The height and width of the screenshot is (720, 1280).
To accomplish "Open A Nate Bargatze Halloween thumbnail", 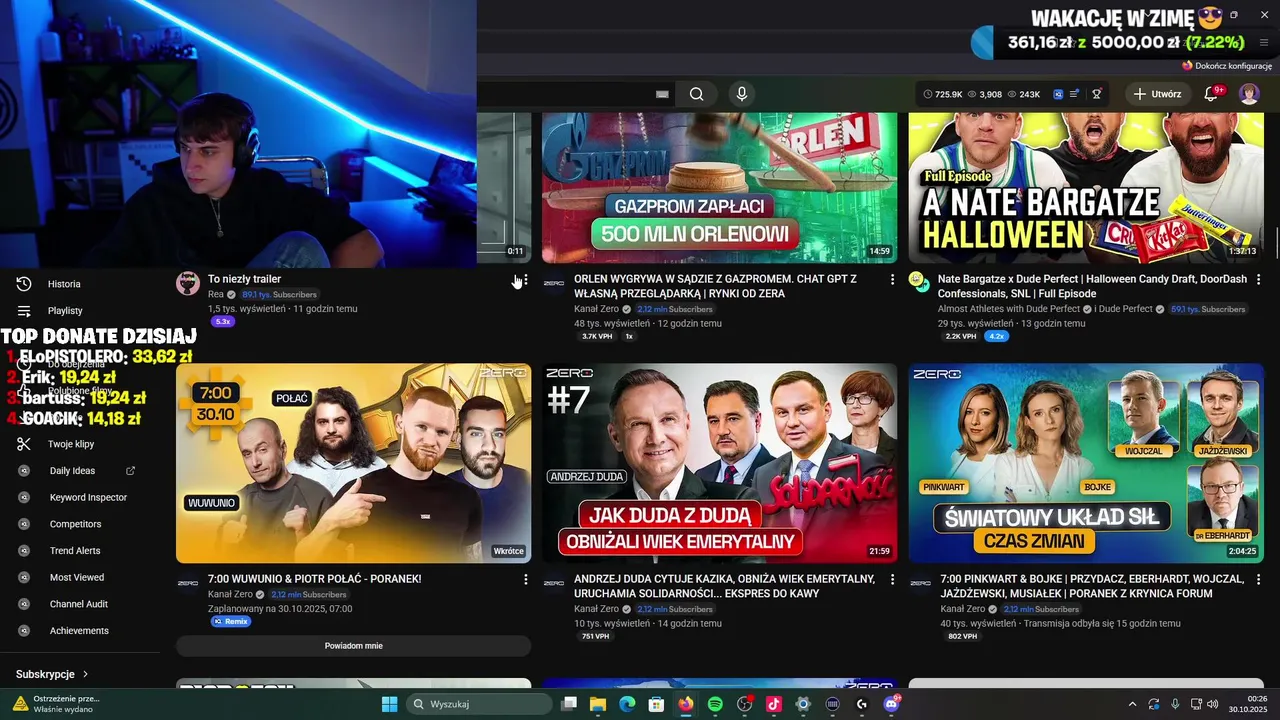I will click(1086, 188).
